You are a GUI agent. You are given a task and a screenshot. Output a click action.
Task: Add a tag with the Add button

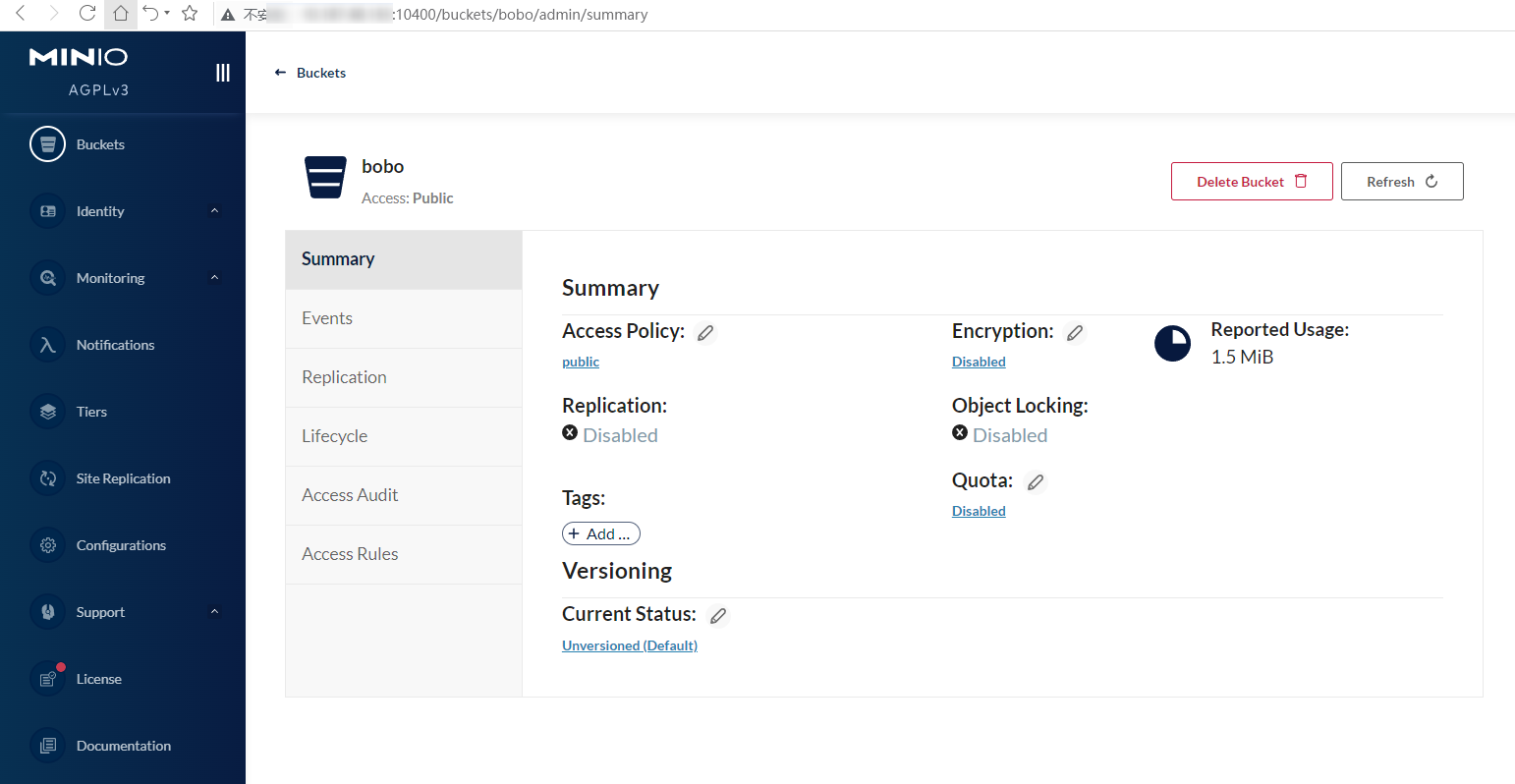(x=600, y=533)
